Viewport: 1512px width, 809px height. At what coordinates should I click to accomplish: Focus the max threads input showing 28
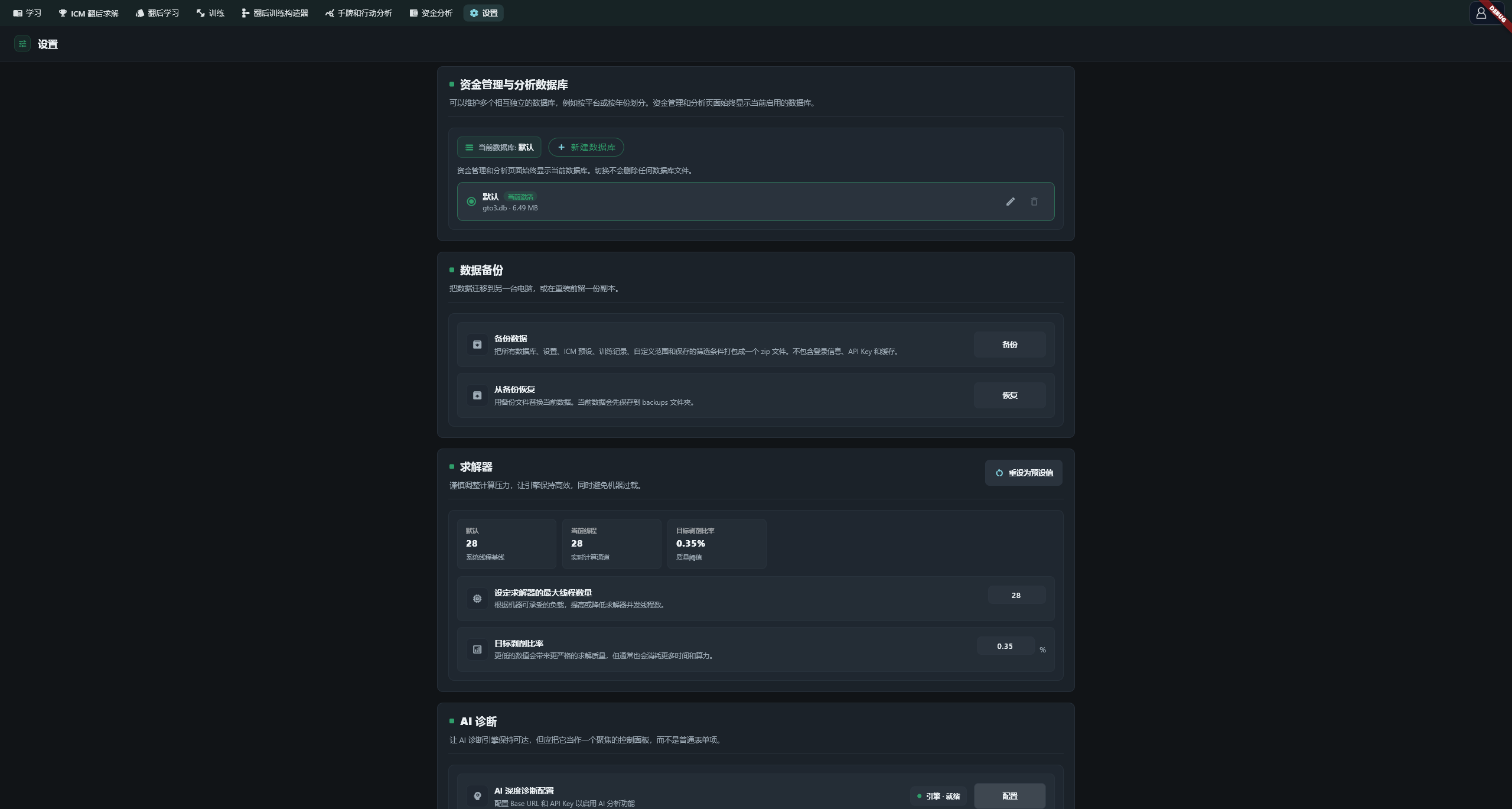[1016, 595]
